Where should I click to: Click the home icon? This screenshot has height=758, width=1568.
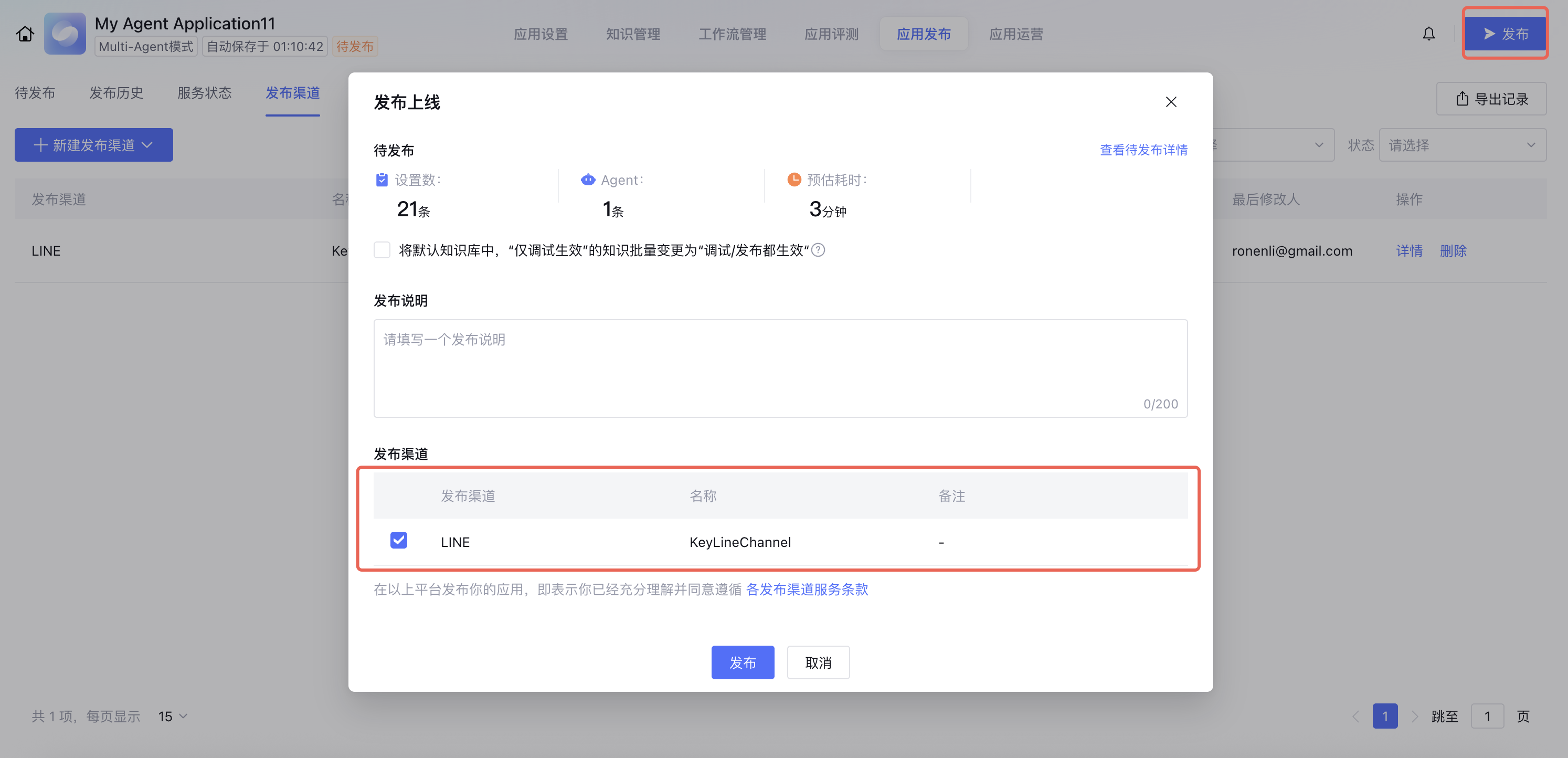(25, 34)
